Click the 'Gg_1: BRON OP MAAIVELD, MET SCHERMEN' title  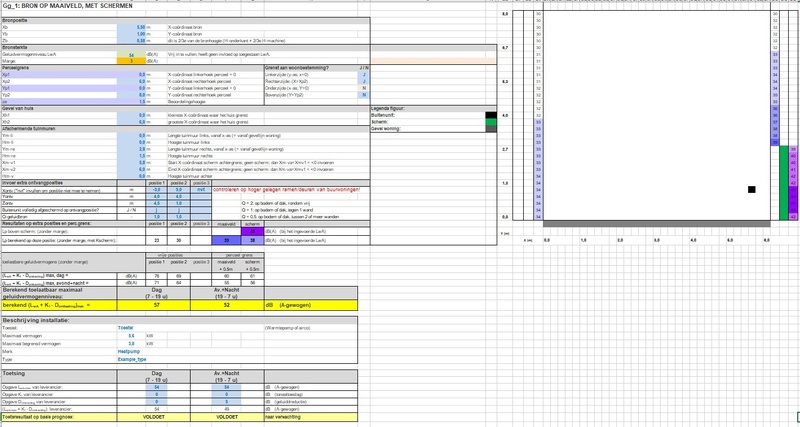67,6
